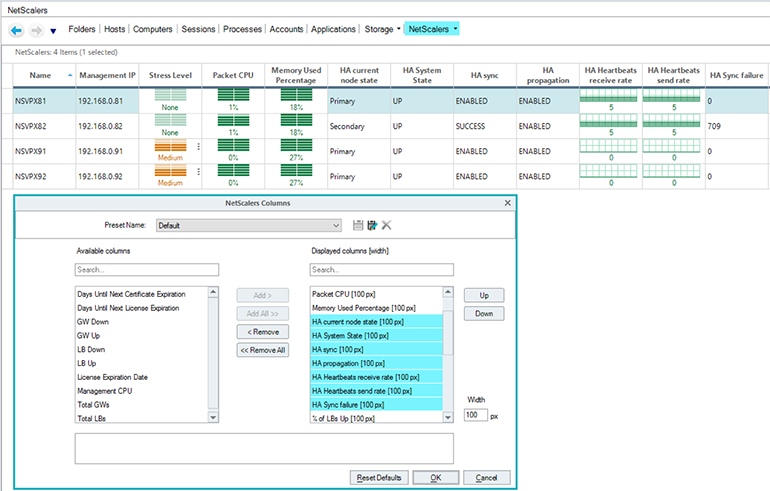Click the Add > button
770x491 pixels.
pyautogui.click(x=263, y=295)
